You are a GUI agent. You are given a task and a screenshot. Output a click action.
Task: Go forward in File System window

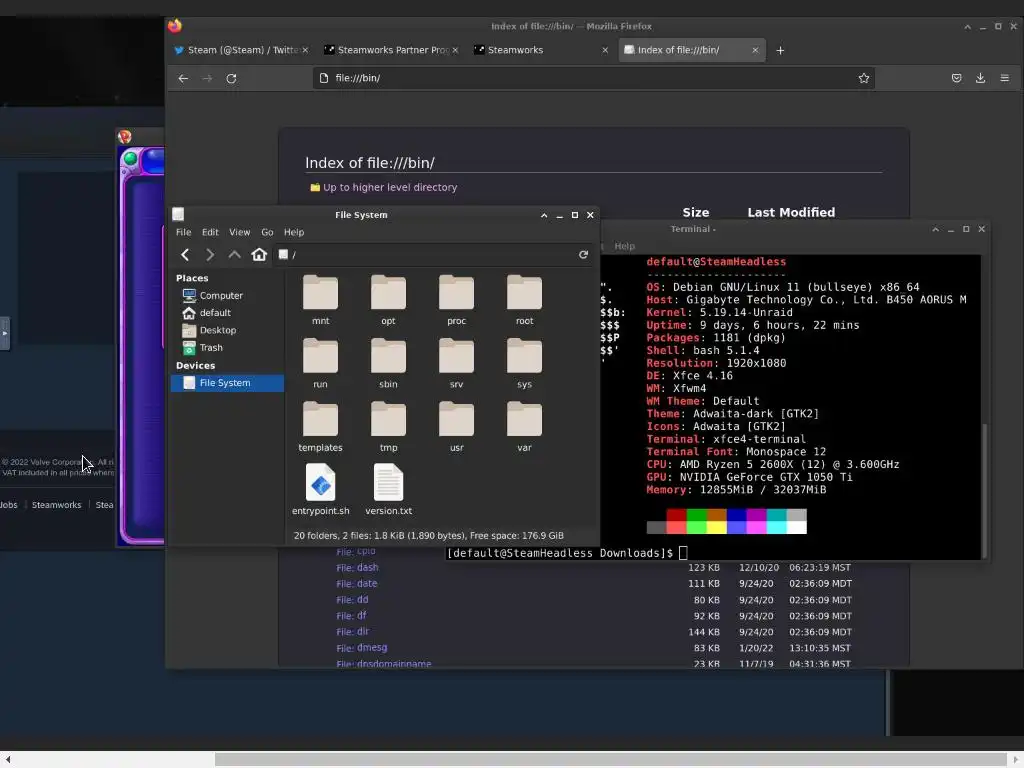tap(210, 255)
